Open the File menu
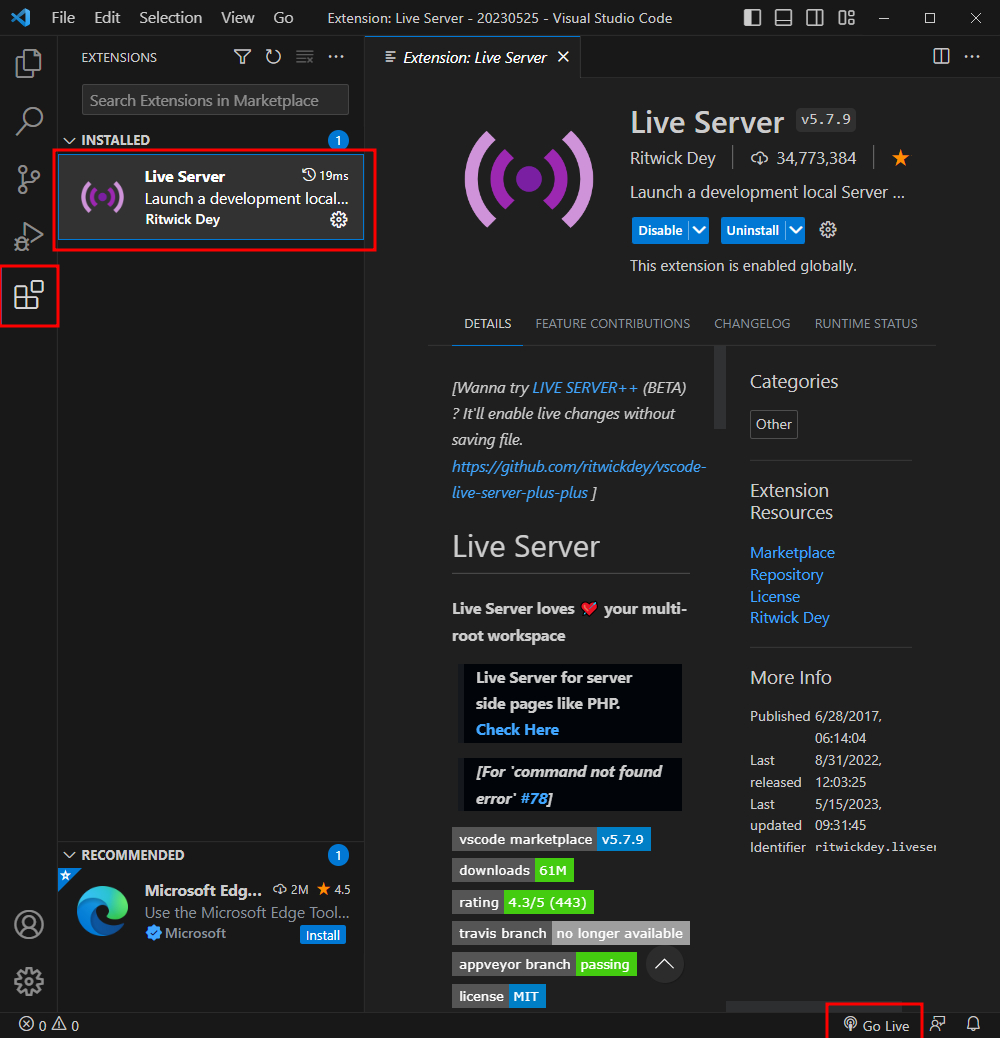 coord(63,18)
